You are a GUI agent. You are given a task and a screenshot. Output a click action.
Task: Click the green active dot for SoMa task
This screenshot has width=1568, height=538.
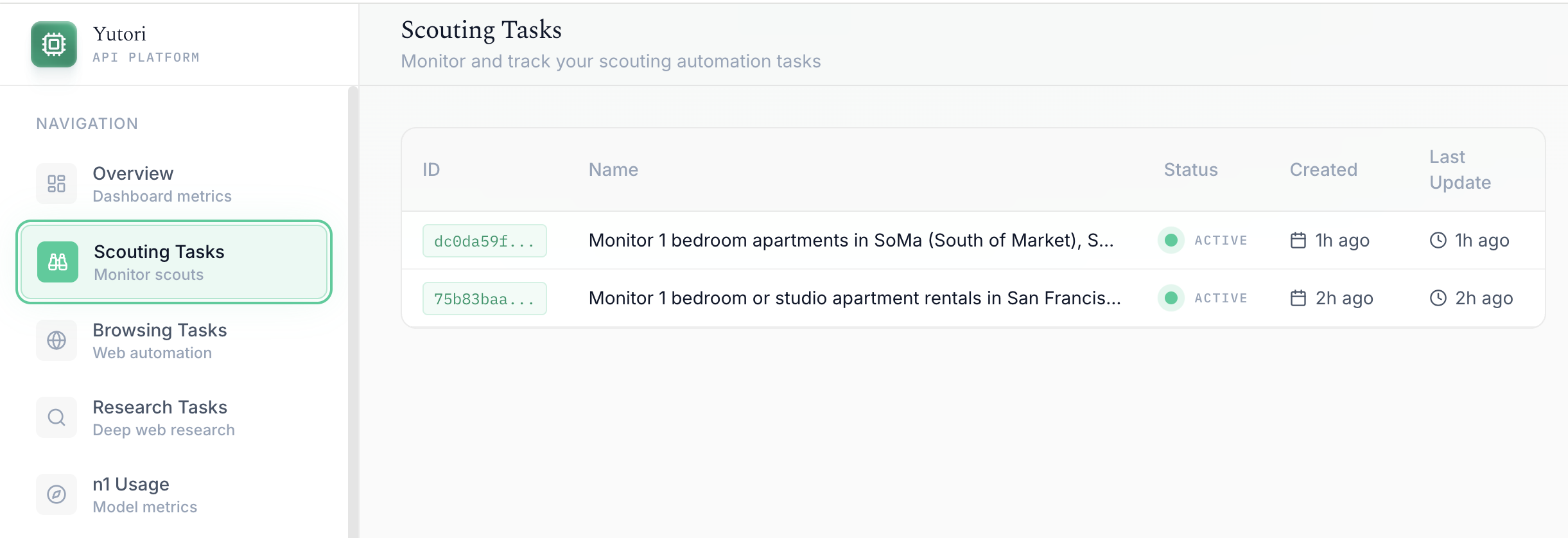click(1171, 240)
